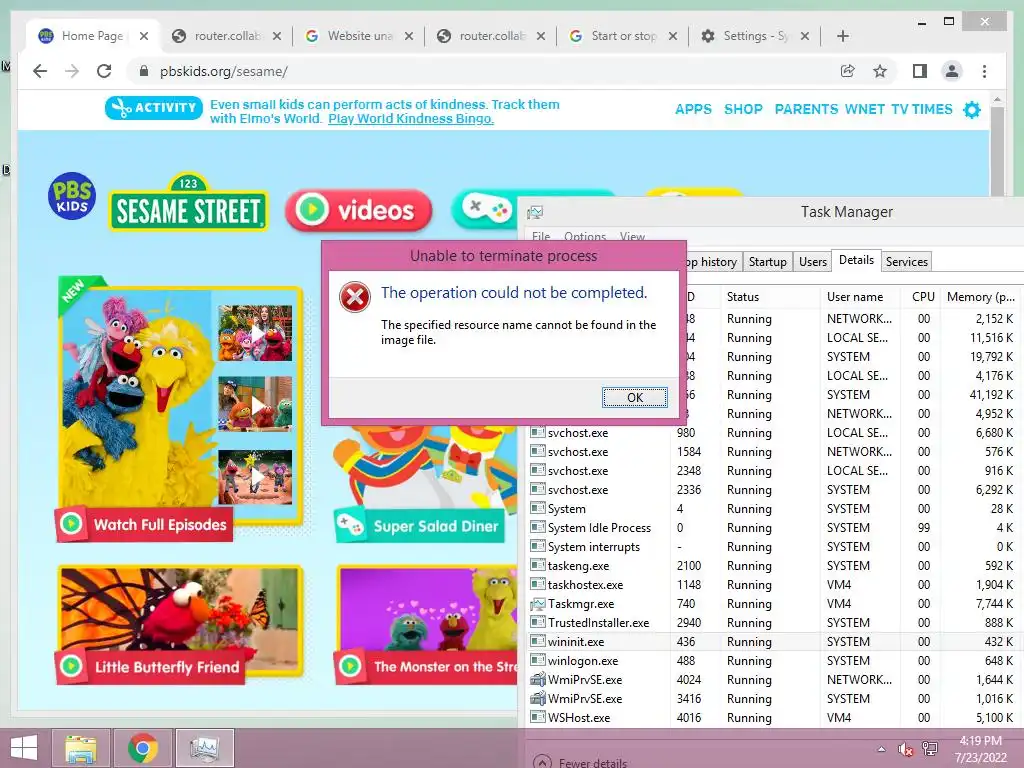Click the browser back arrow
Screen dimensions: 1024x768
coord(40,71)
